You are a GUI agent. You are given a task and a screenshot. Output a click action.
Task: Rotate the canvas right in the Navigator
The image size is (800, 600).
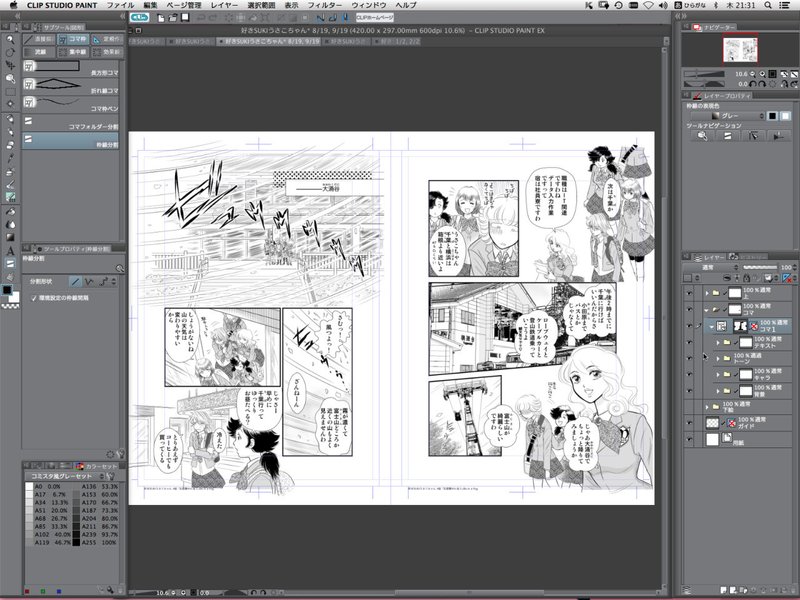coord(762,84)
